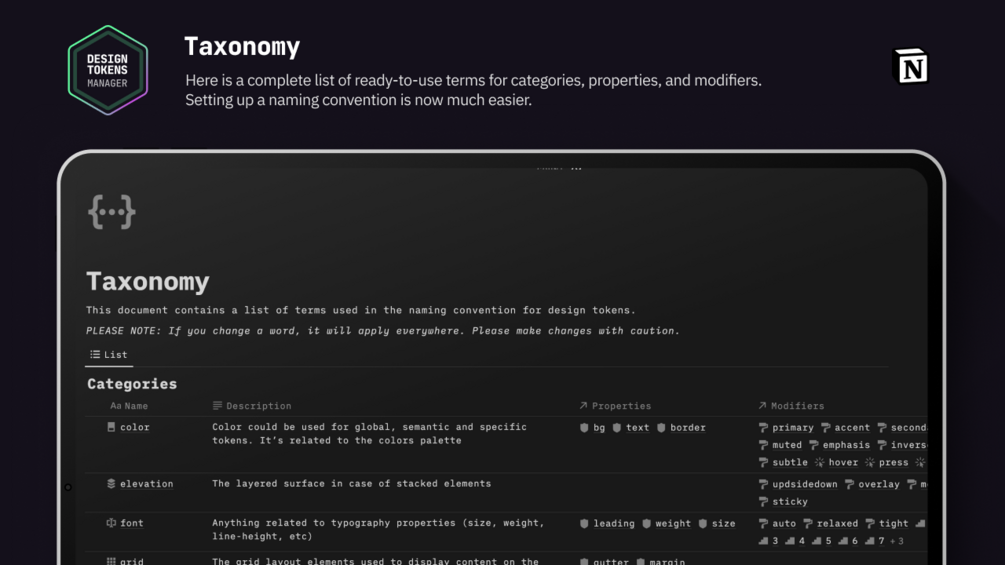Click the Properties column header
Viewport: 1005px width, 565px height.
tap(615, 405)
